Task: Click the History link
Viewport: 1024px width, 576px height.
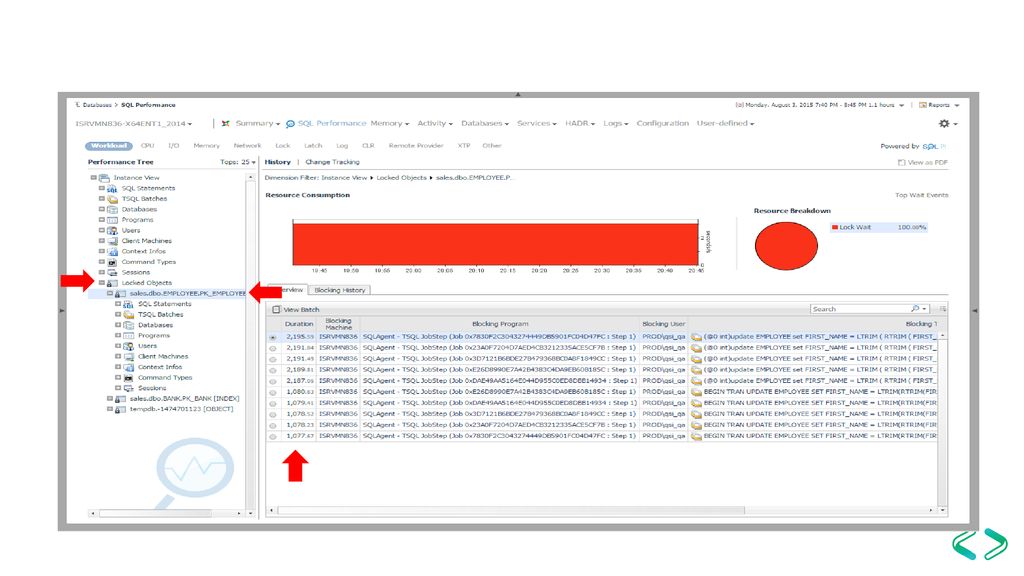Action: point(278,162)
